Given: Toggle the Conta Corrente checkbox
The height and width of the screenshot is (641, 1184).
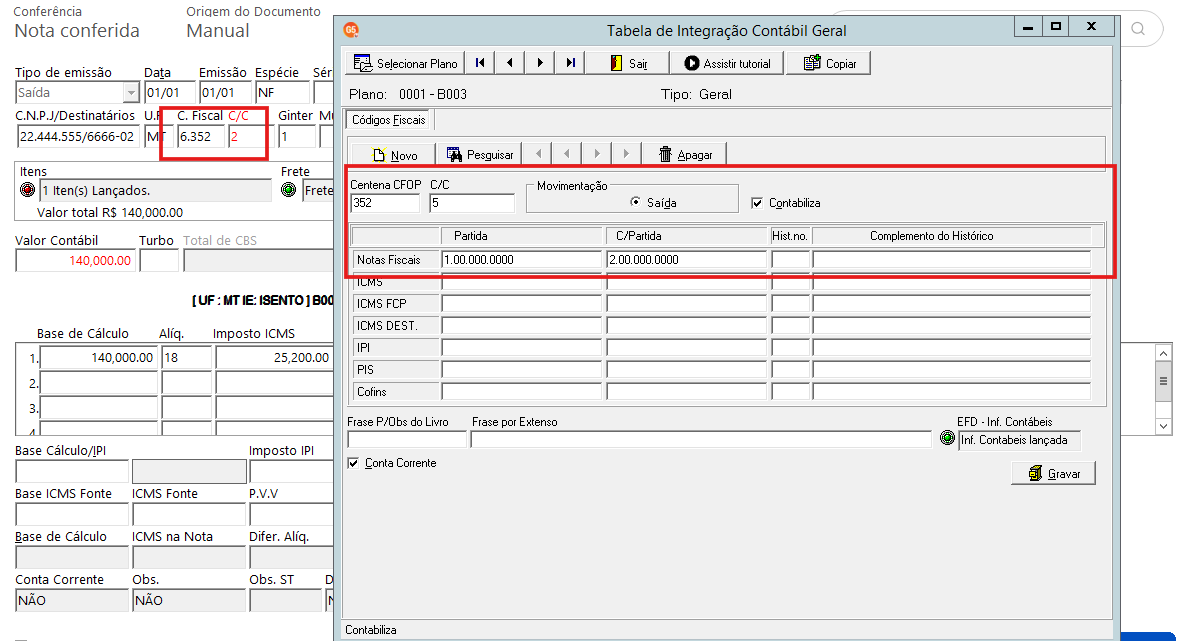Looking at the screenshot, I should (x=353, y=463).
